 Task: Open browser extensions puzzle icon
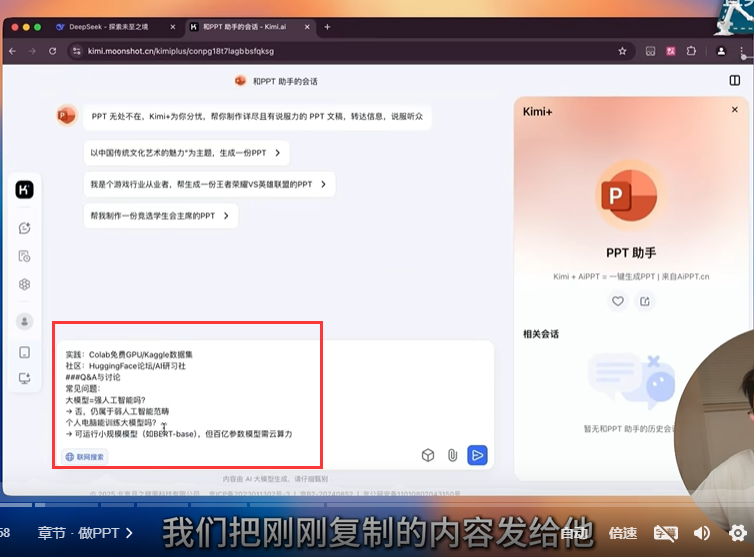(691, 51)
